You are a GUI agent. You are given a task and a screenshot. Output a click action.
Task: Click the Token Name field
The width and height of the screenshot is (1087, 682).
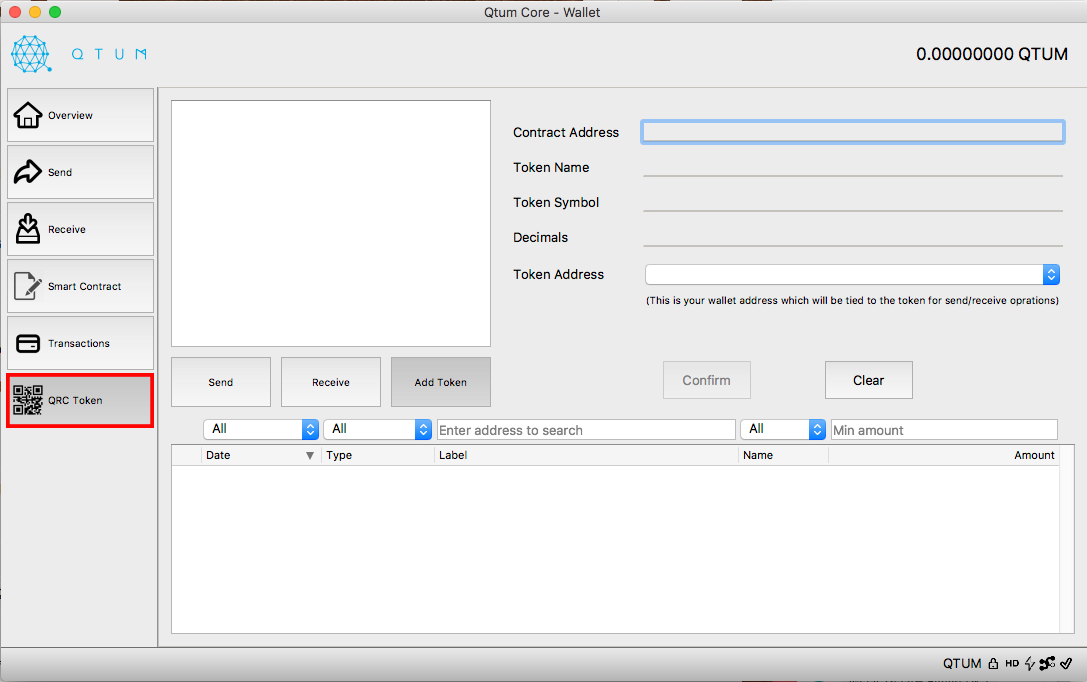click(x=853, y=167)
